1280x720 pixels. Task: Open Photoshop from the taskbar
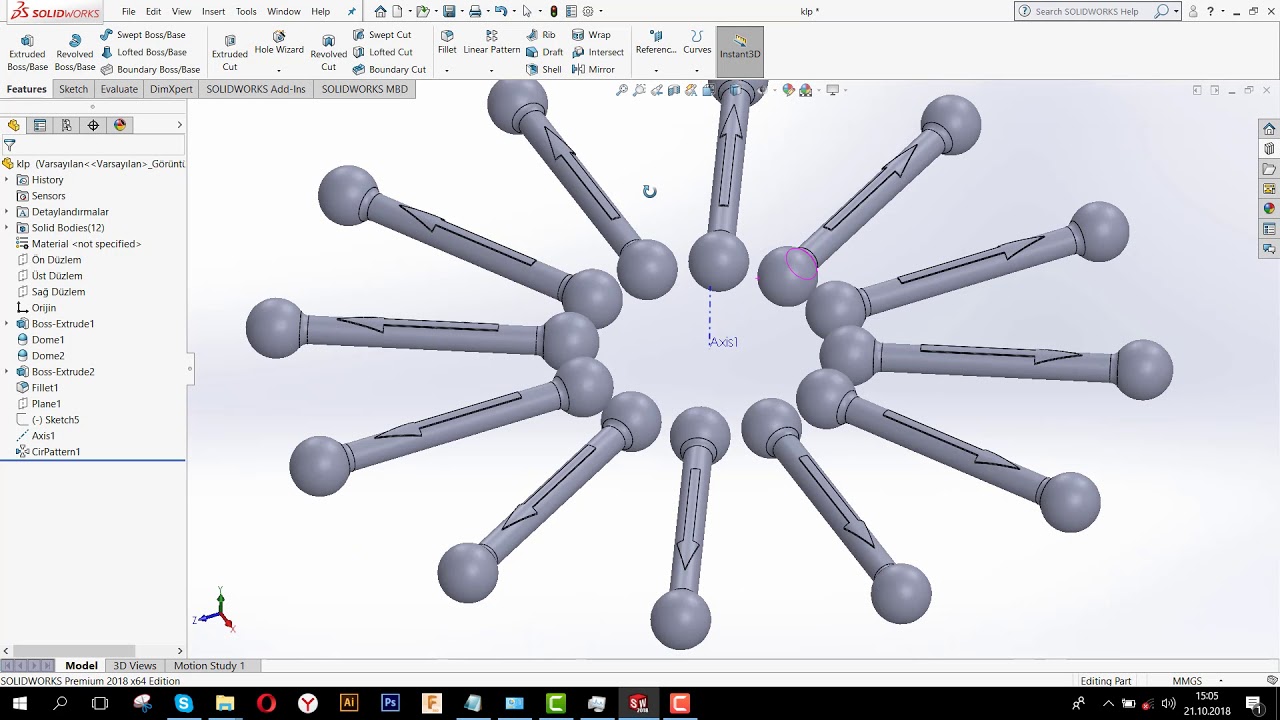(390, 704)
